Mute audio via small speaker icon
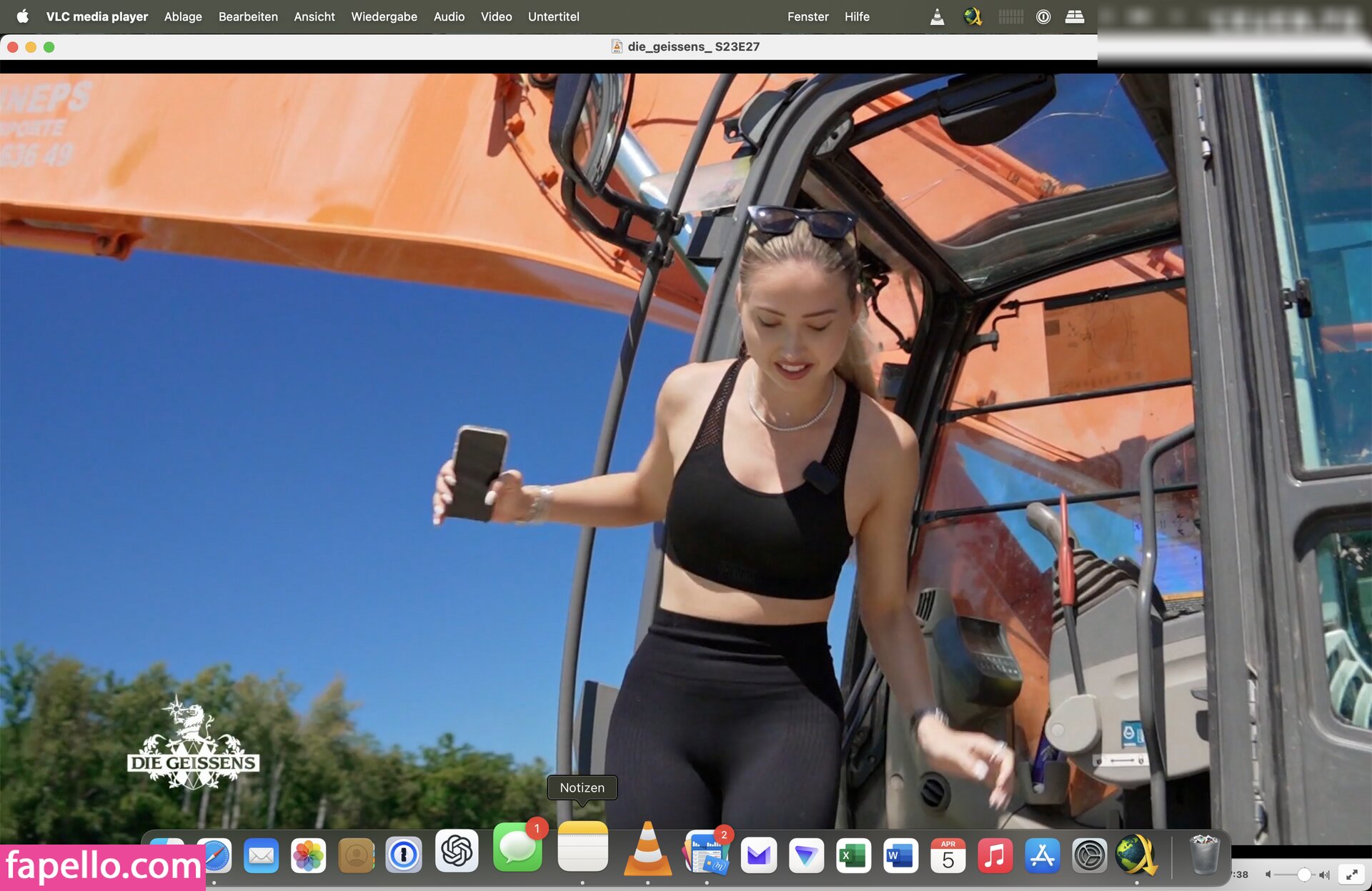The image size is (1372, 891). click(1268, 875)
